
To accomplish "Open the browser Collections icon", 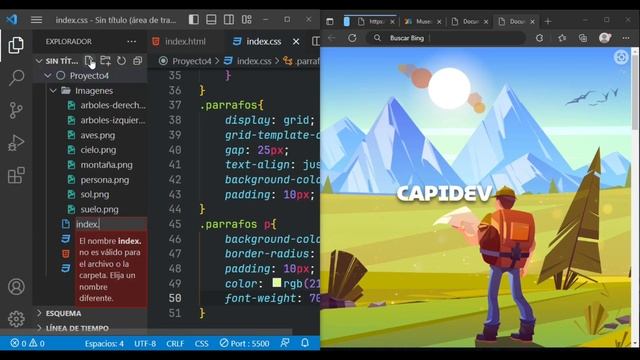I will pyautogui.click(x=583, y=38).
